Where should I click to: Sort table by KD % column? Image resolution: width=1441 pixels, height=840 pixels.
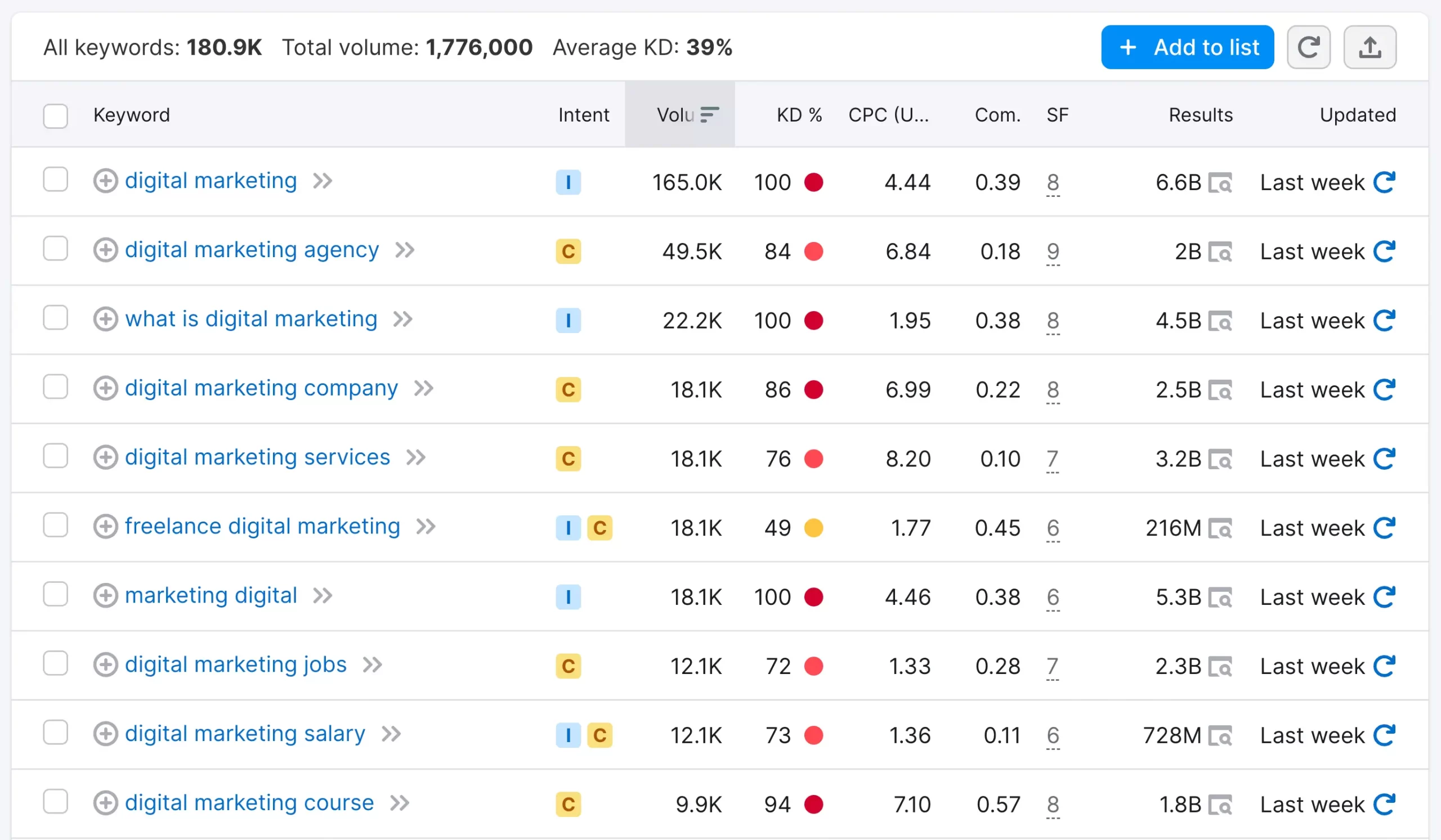click(x=798, y=115)
